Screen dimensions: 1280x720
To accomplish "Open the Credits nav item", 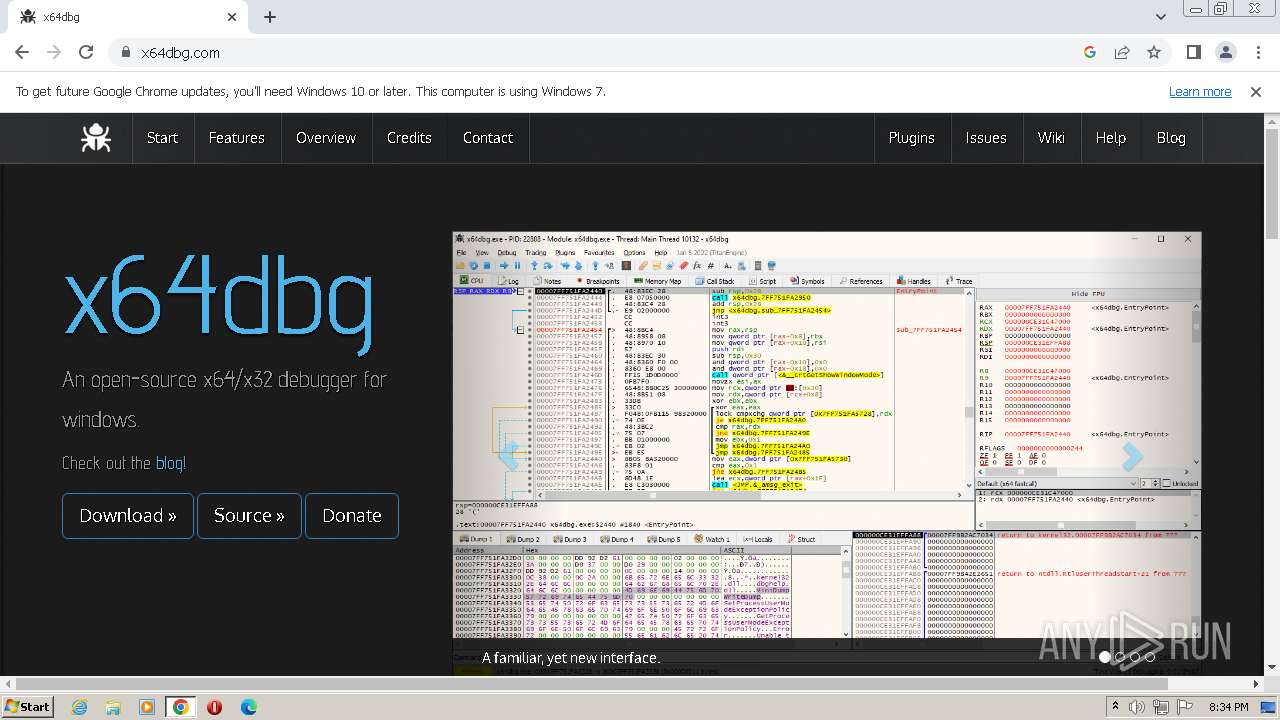I will pyautogui.click(x=409, y=138).
